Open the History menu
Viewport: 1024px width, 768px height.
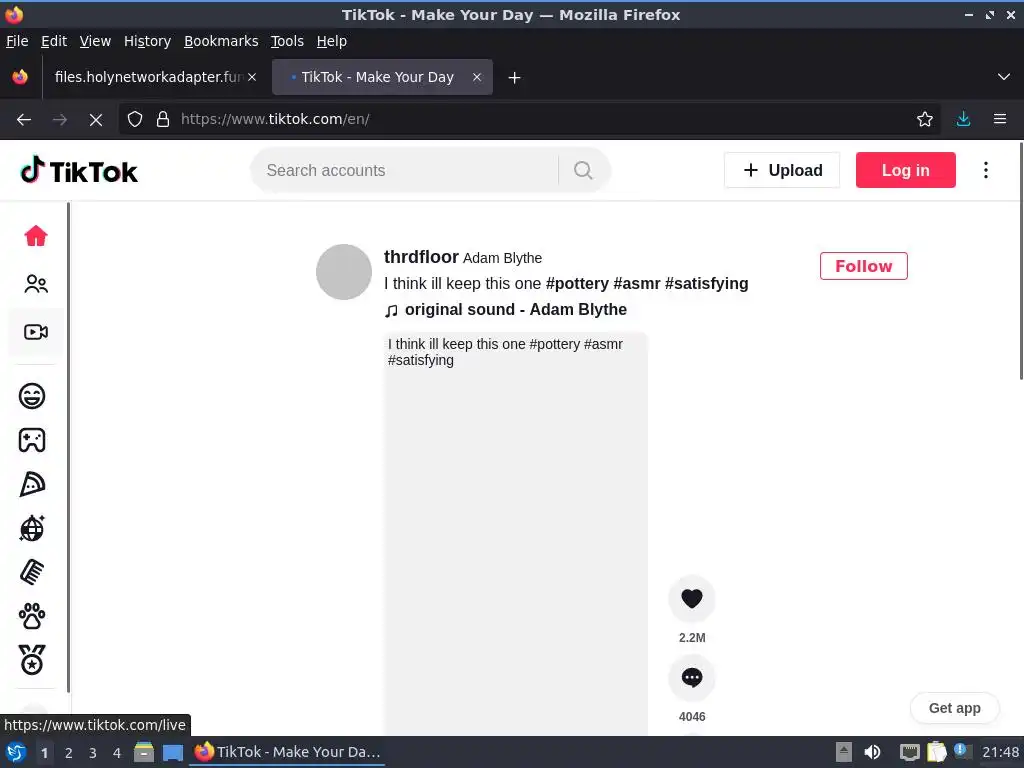tap(147, 41)
